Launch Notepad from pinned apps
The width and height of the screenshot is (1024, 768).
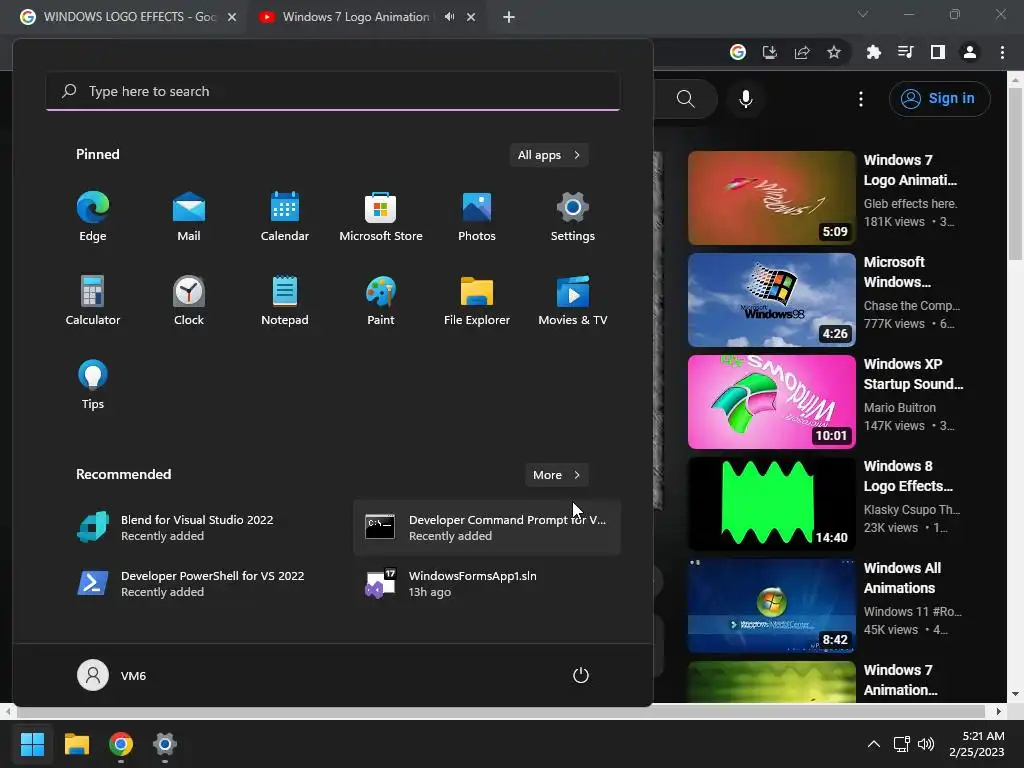(x=285, y=300)
